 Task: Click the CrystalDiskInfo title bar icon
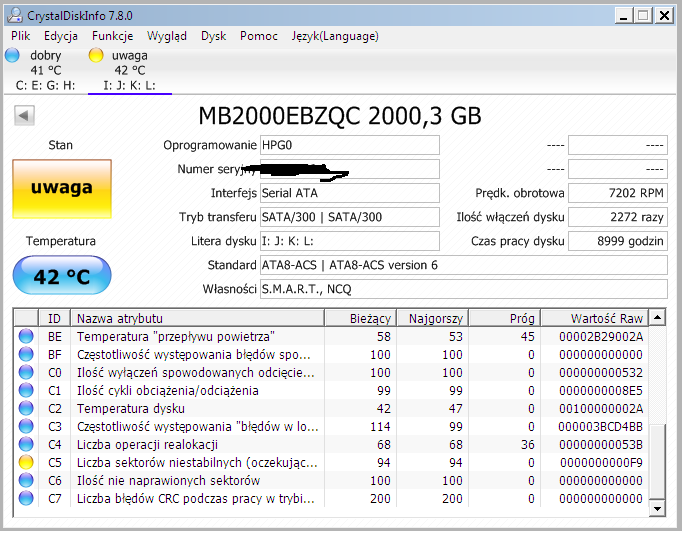15,15
